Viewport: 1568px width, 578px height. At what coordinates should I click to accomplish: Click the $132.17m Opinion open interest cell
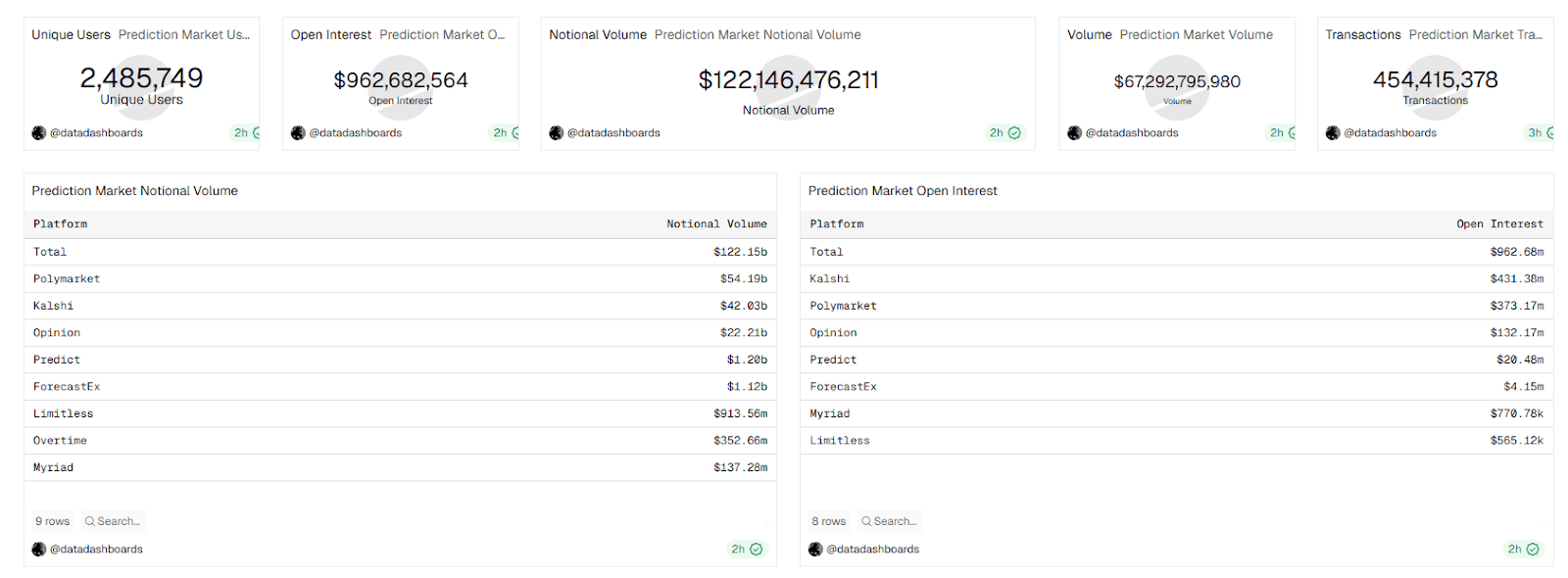[1517, 333]
